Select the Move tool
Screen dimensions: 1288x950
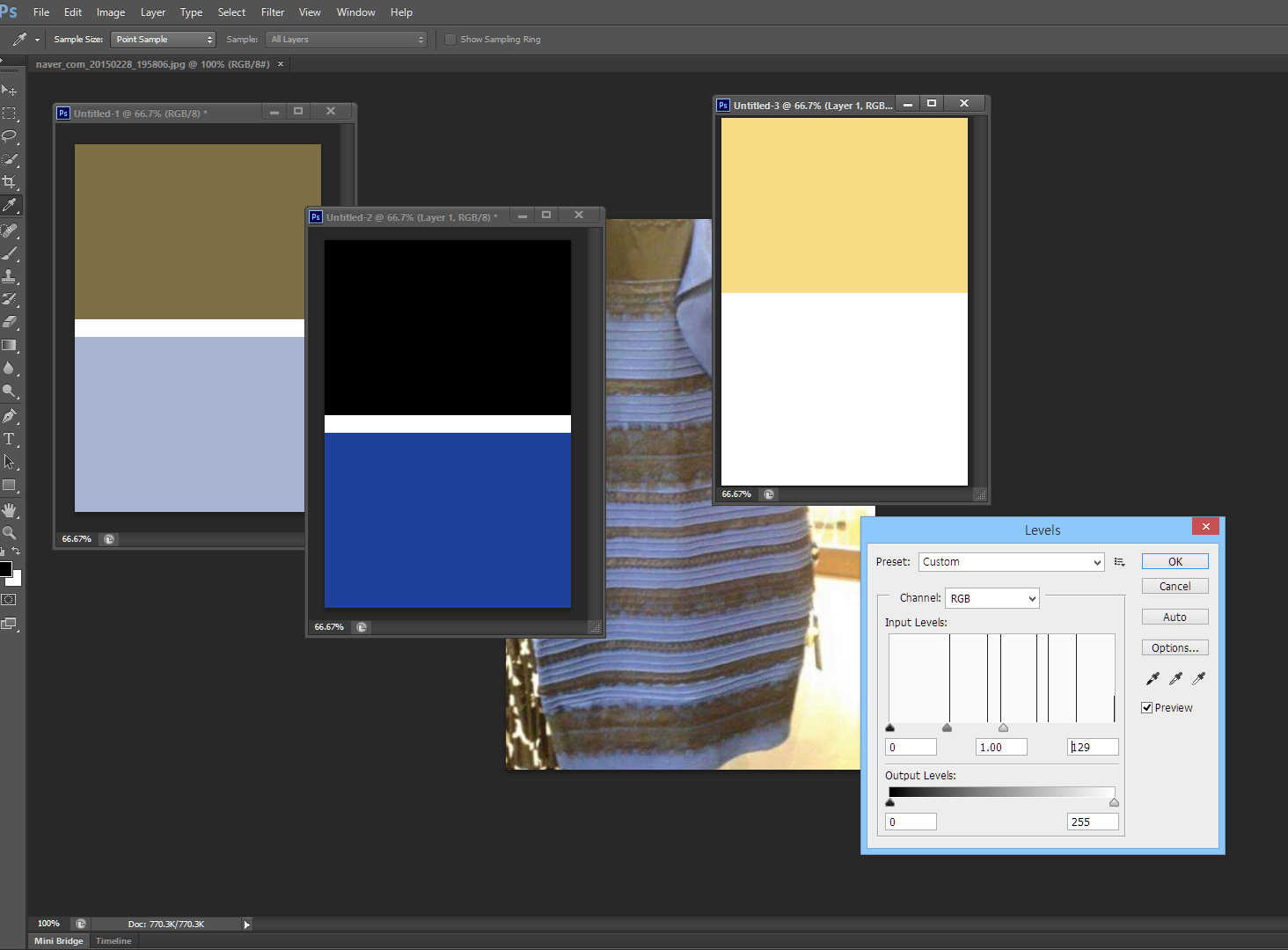pos(10,90)
